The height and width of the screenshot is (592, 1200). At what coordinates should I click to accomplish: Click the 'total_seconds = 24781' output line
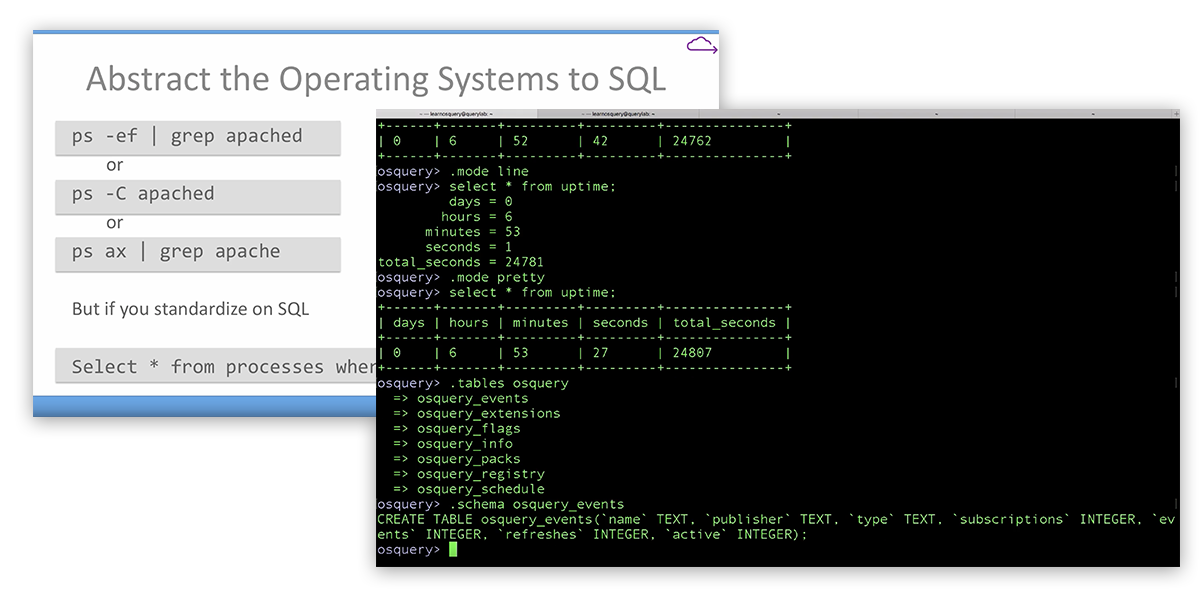click(460, 262)
